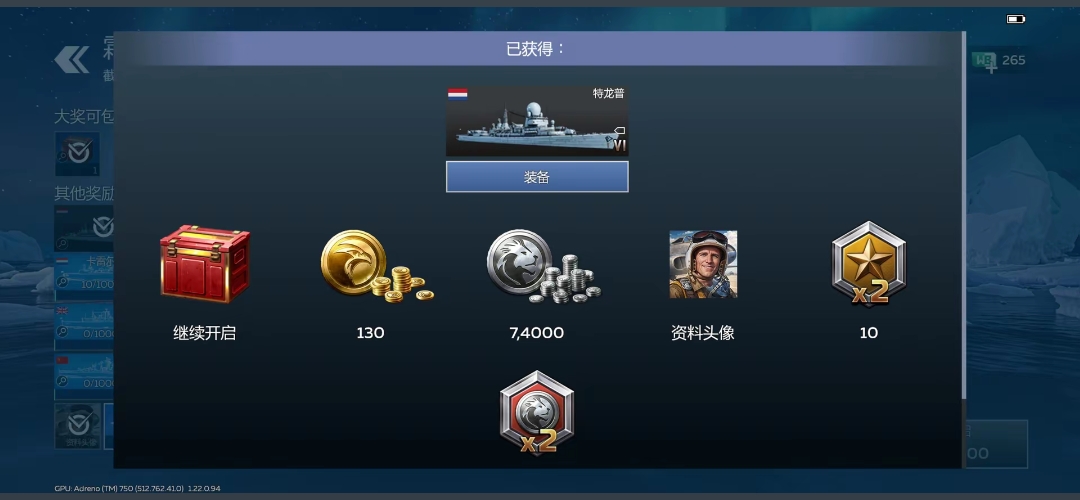Select the gold coins reward icon
Image resolution: width=1080 pixels, height=500 pixels.
(377, 266)
